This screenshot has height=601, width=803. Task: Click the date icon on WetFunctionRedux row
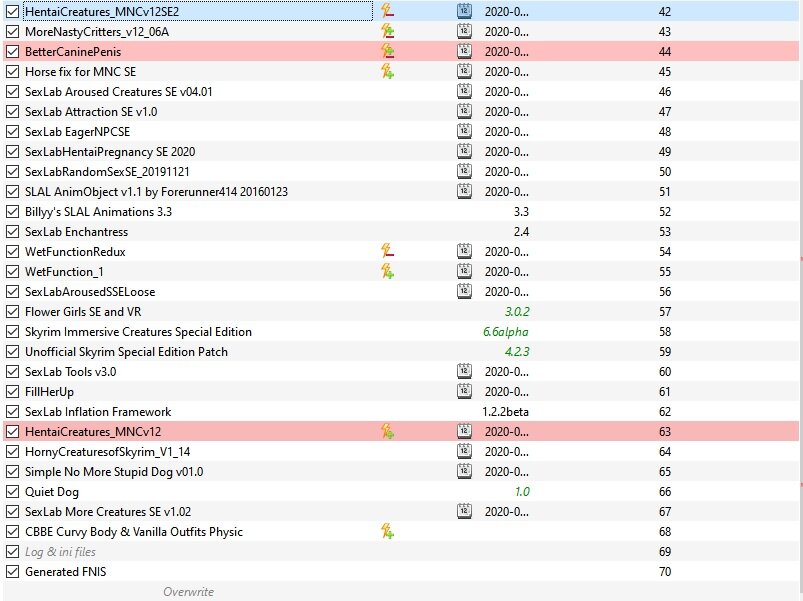[x=464, y=251]
